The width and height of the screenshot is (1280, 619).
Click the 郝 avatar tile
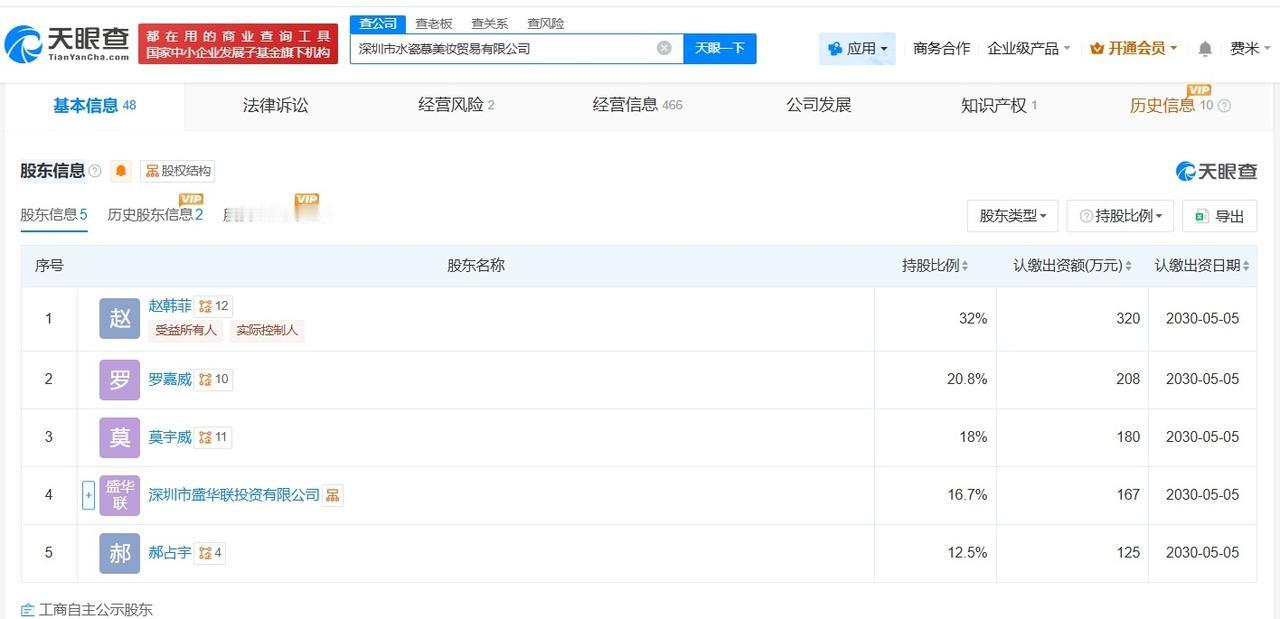[120, 552]
